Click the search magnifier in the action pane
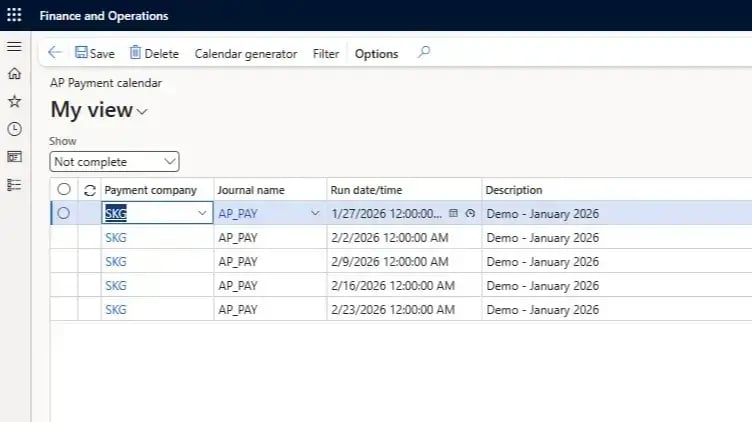The height and width of the screenshot is (422, 752). (424, 52)
